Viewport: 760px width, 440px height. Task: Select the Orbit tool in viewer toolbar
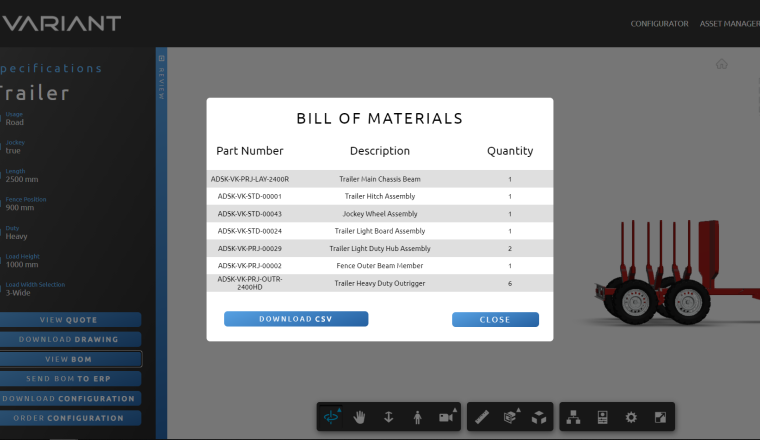click(x=332, y=417)
